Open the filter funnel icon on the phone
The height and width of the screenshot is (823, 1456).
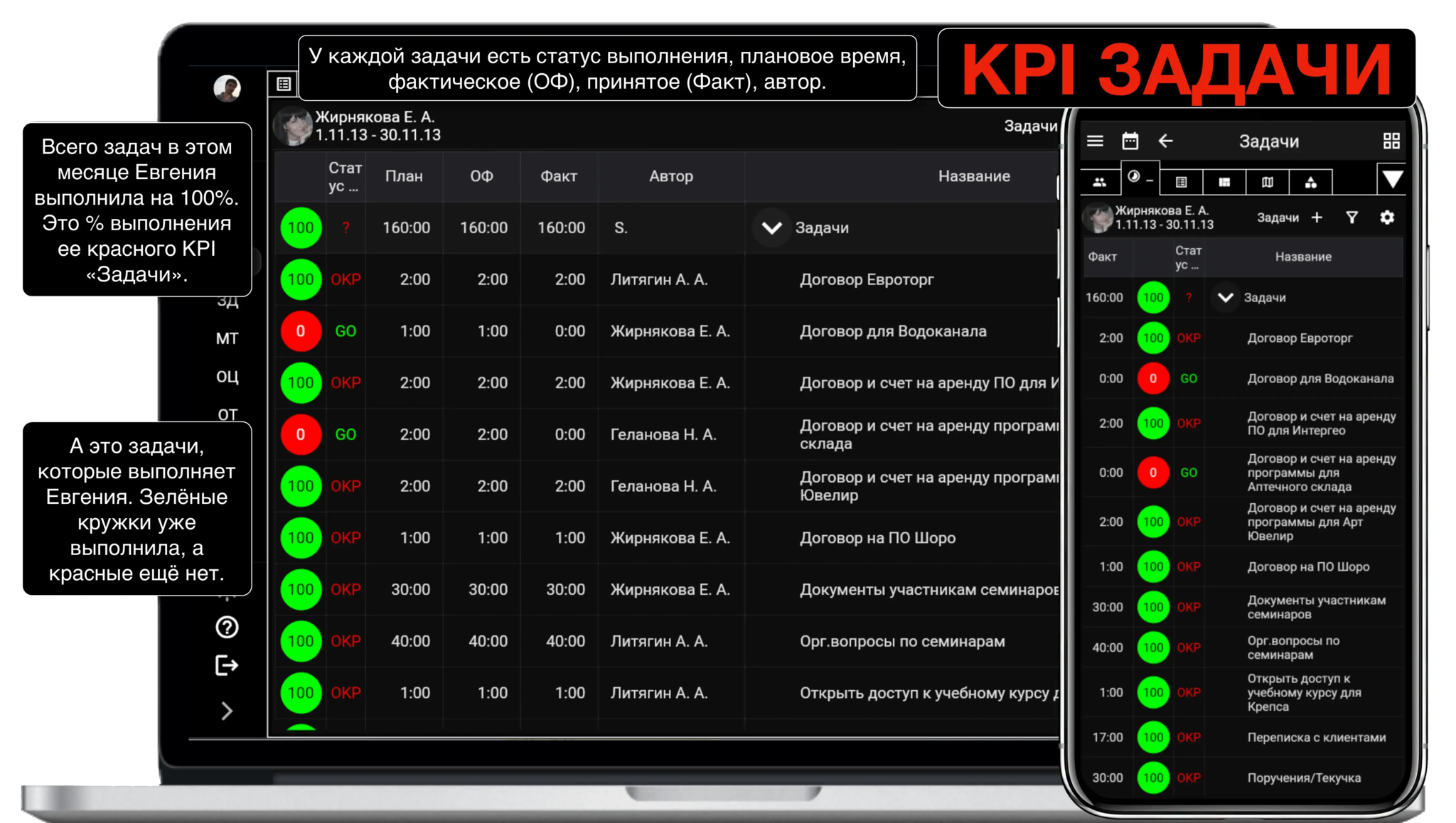click(1352, 217)
